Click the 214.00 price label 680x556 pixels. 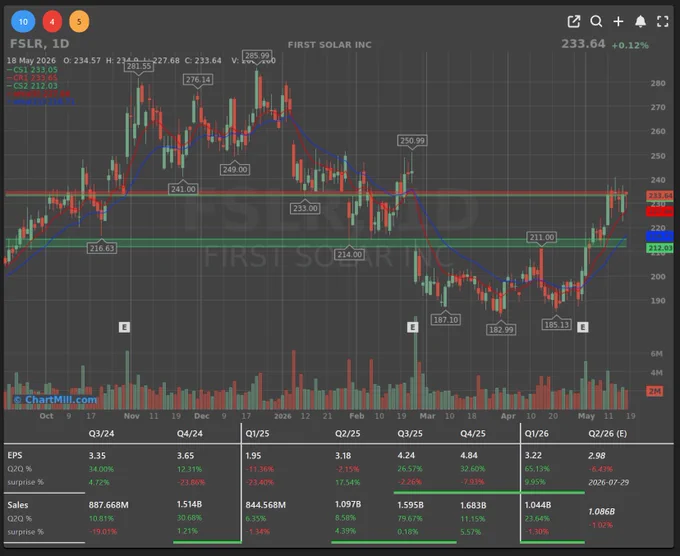coord(350,255)
